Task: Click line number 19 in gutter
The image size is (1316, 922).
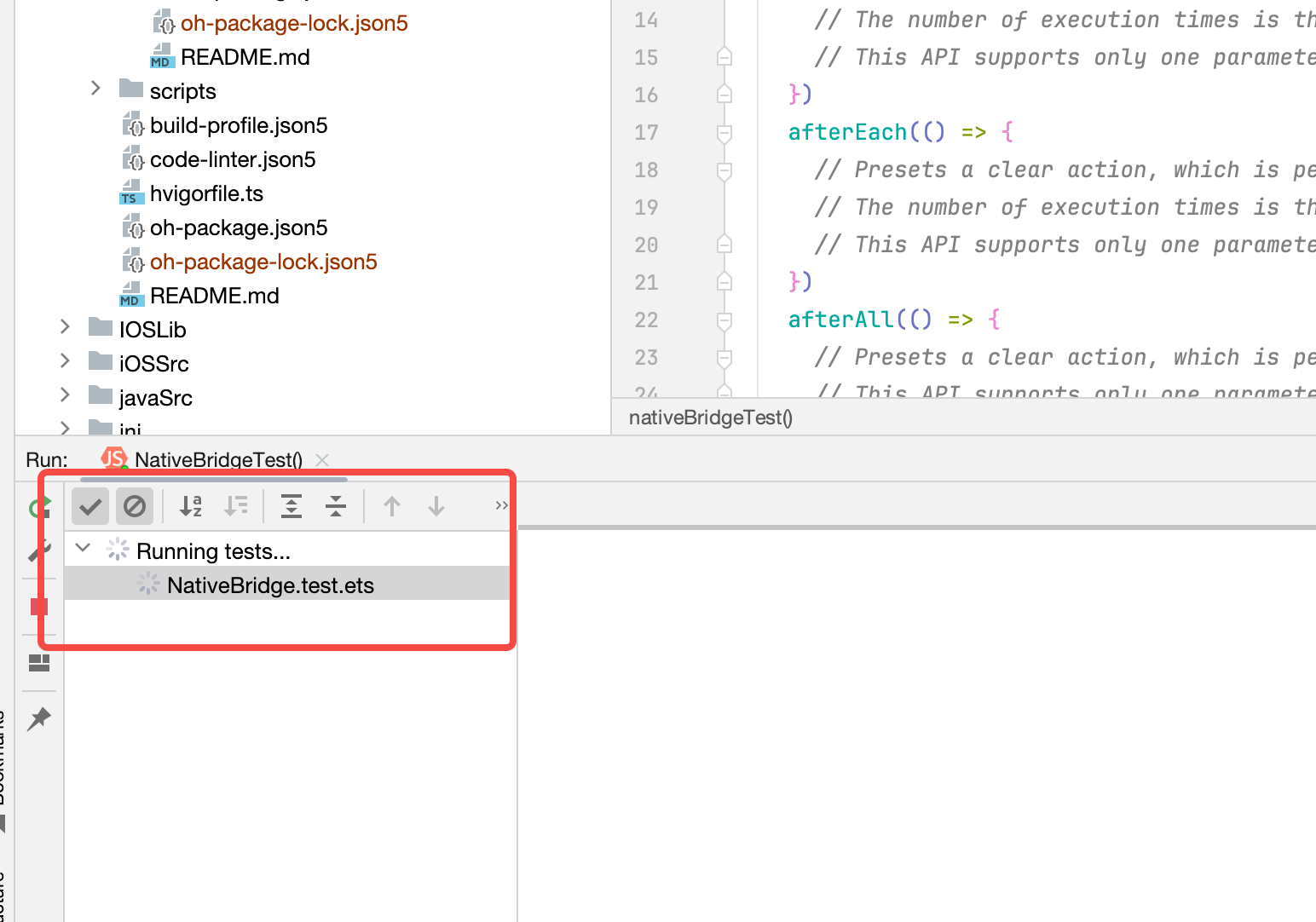Action: tap(646, 207)
